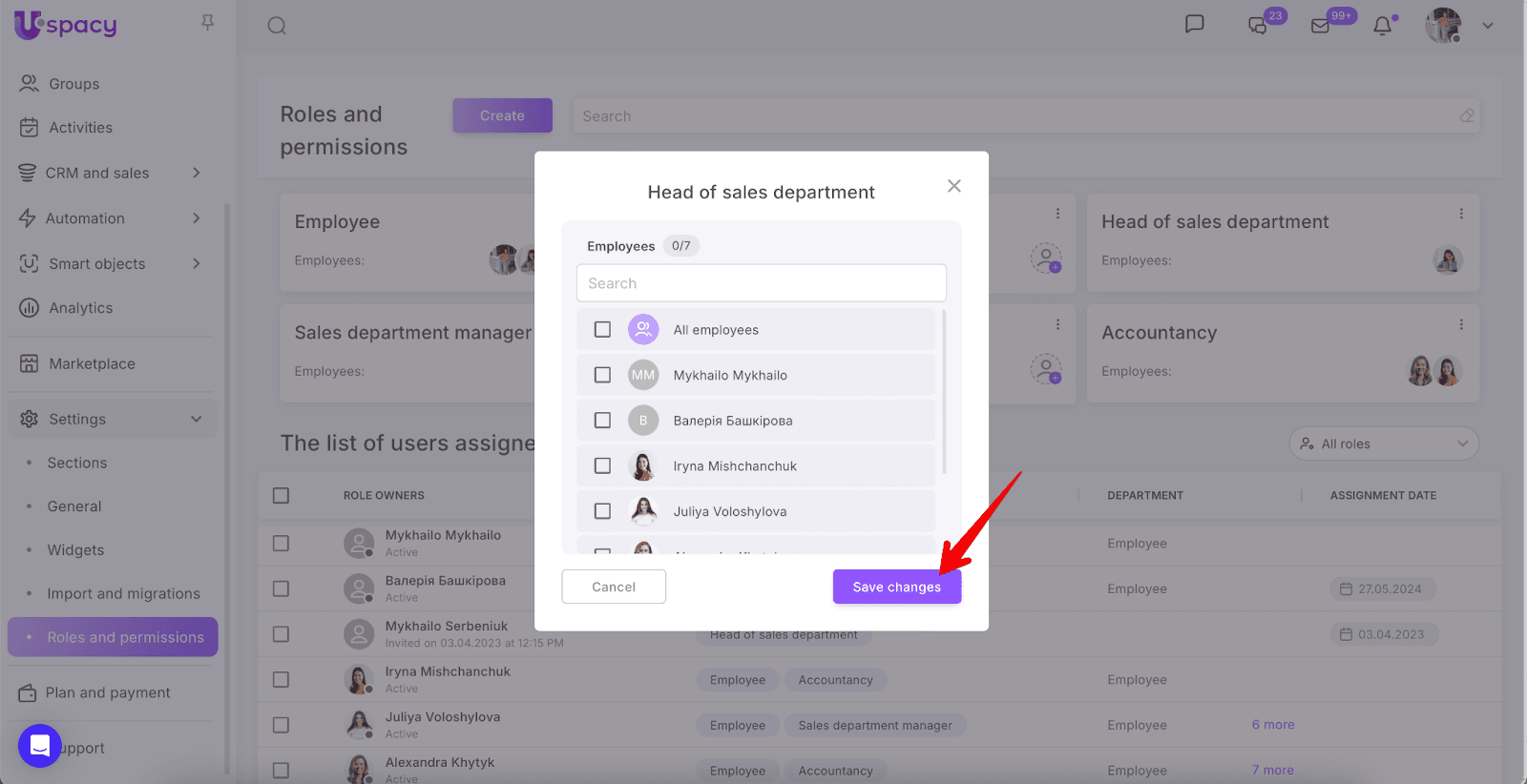Image resolution: width=1527 pixels, height=784 pixels.
Task: Open the mail inbox icon with 99+ badge
Action: (1321, 26)
